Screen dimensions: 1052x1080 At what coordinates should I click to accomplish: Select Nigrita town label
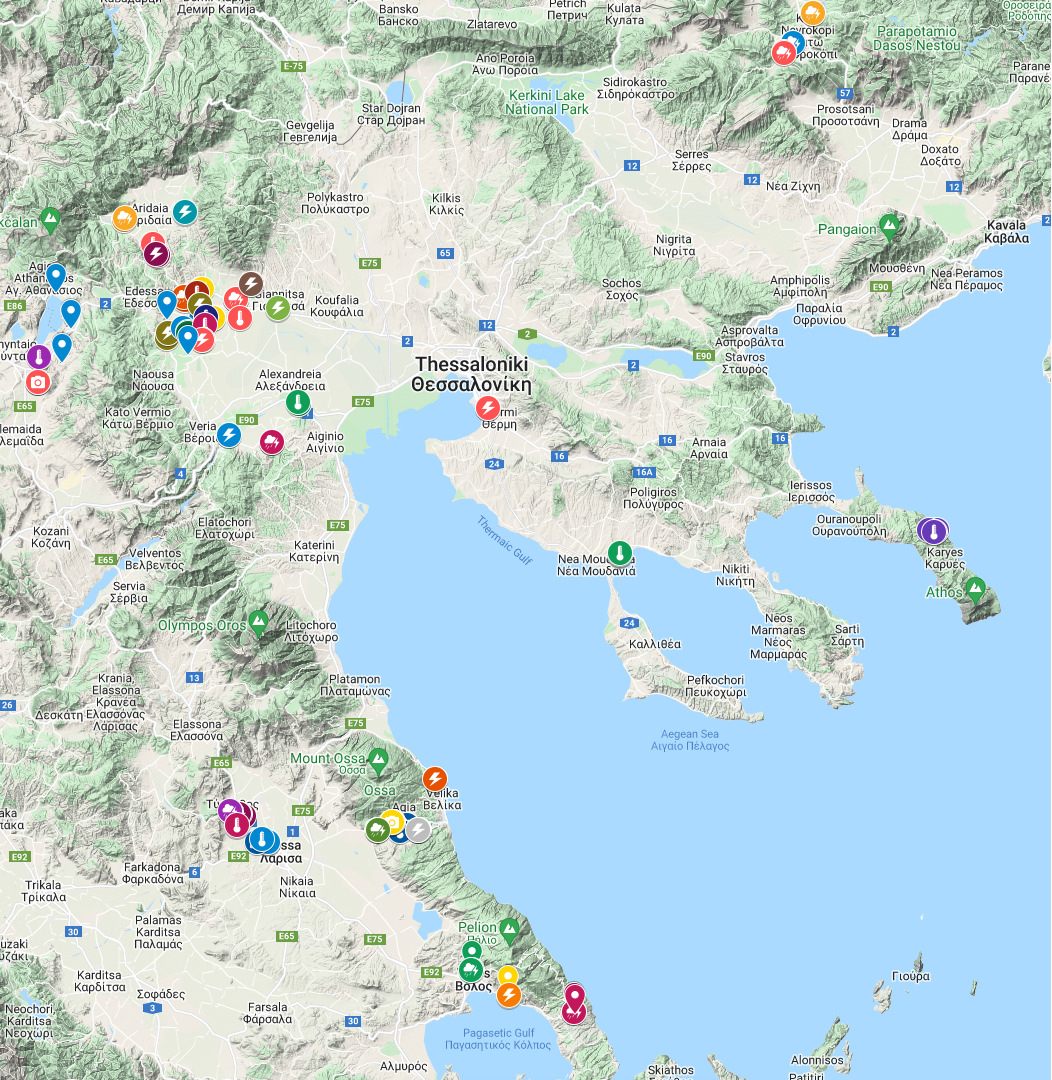click(x=674, y=245)
